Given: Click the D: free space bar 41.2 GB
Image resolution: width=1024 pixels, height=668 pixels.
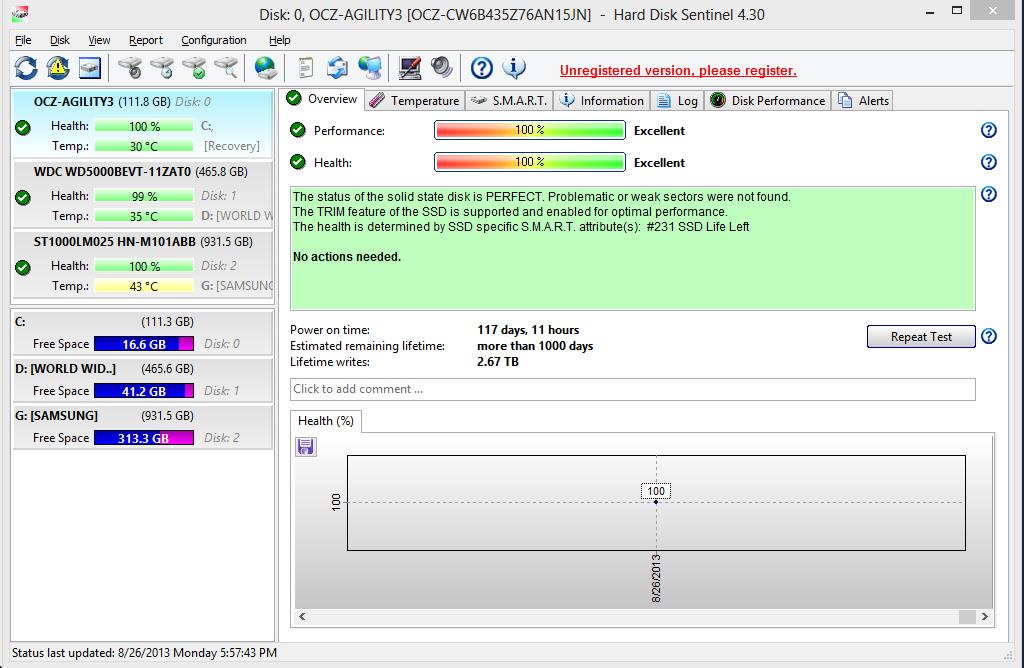Looking at the screenshot, I should 144,391.
